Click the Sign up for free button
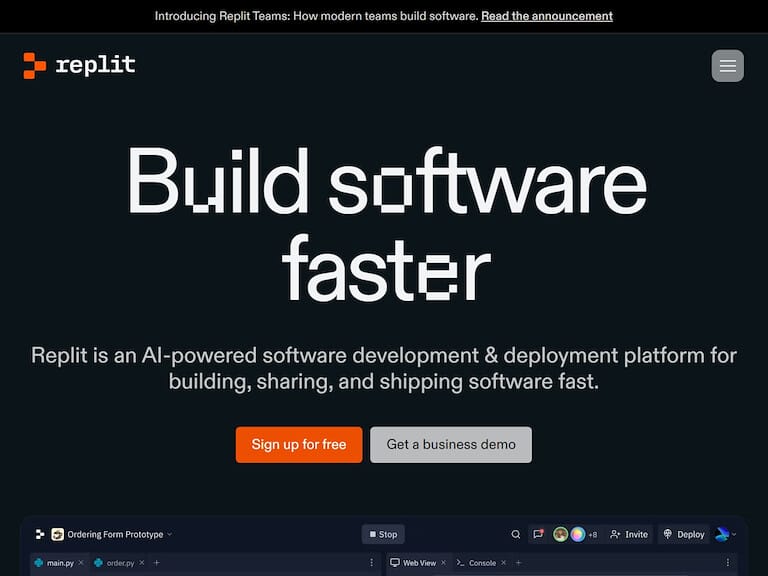Screen dimensions: 768x576 299,445
